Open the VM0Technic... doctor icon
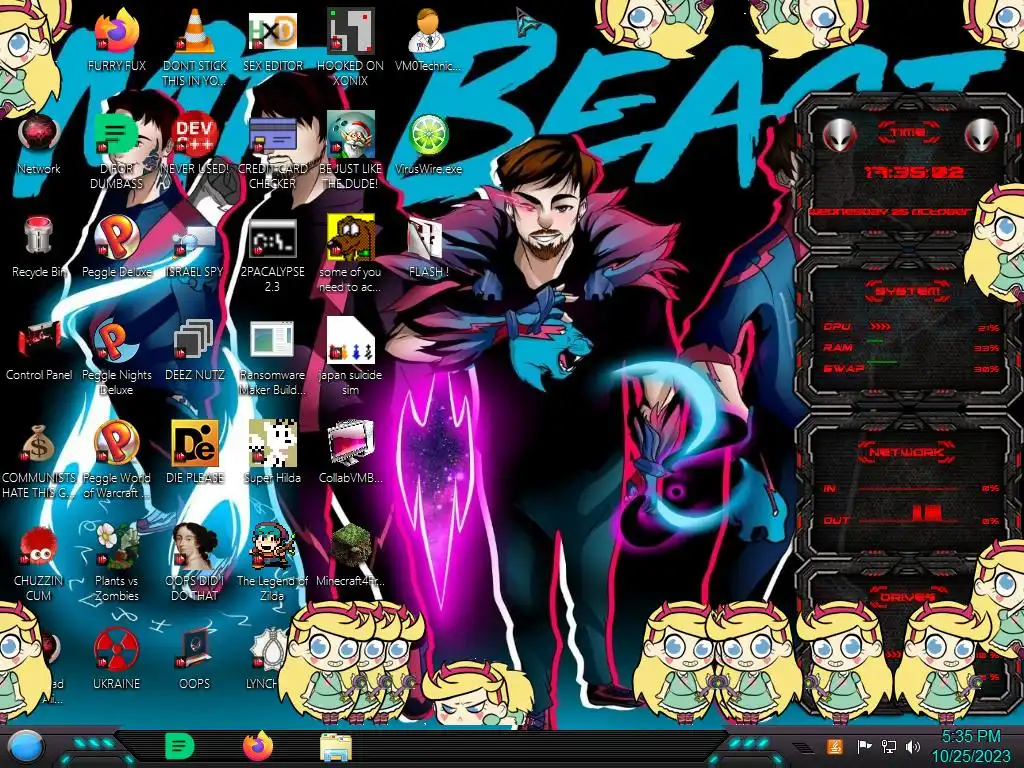 click(428, 31)
